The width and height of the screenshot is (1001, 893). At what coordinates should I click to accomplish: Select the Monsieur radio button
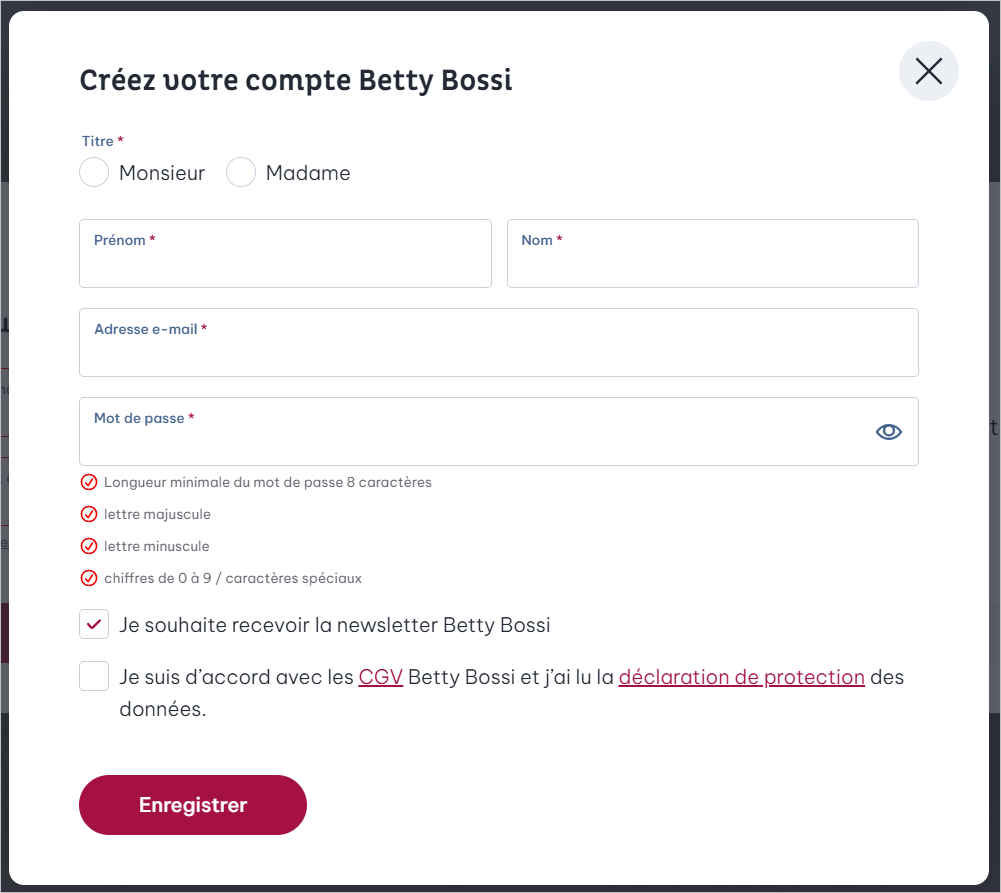coord(94,172)
